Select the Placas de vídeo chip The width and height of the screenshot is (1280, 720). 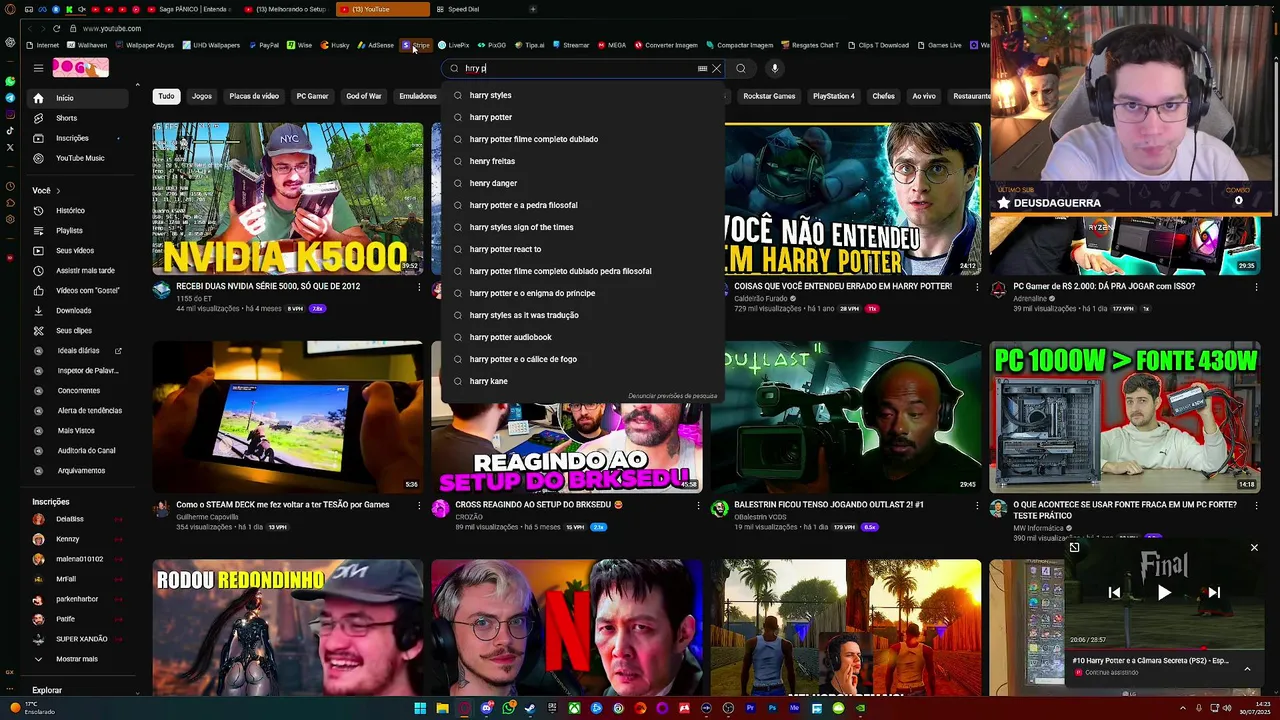[x=254, y=96]
